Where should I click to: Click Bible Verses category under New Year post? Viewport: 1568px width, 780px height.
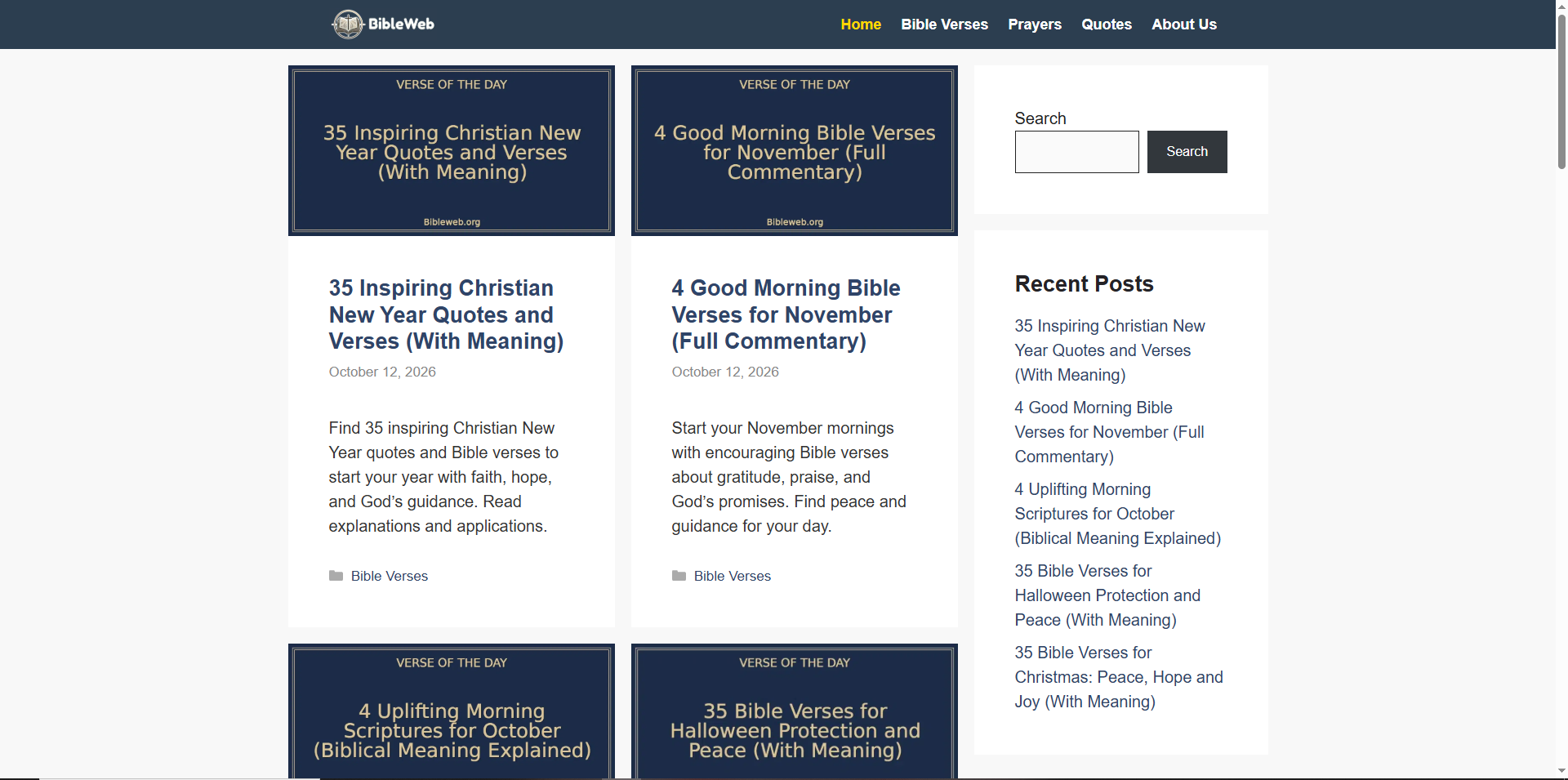(x=390, y=576)
